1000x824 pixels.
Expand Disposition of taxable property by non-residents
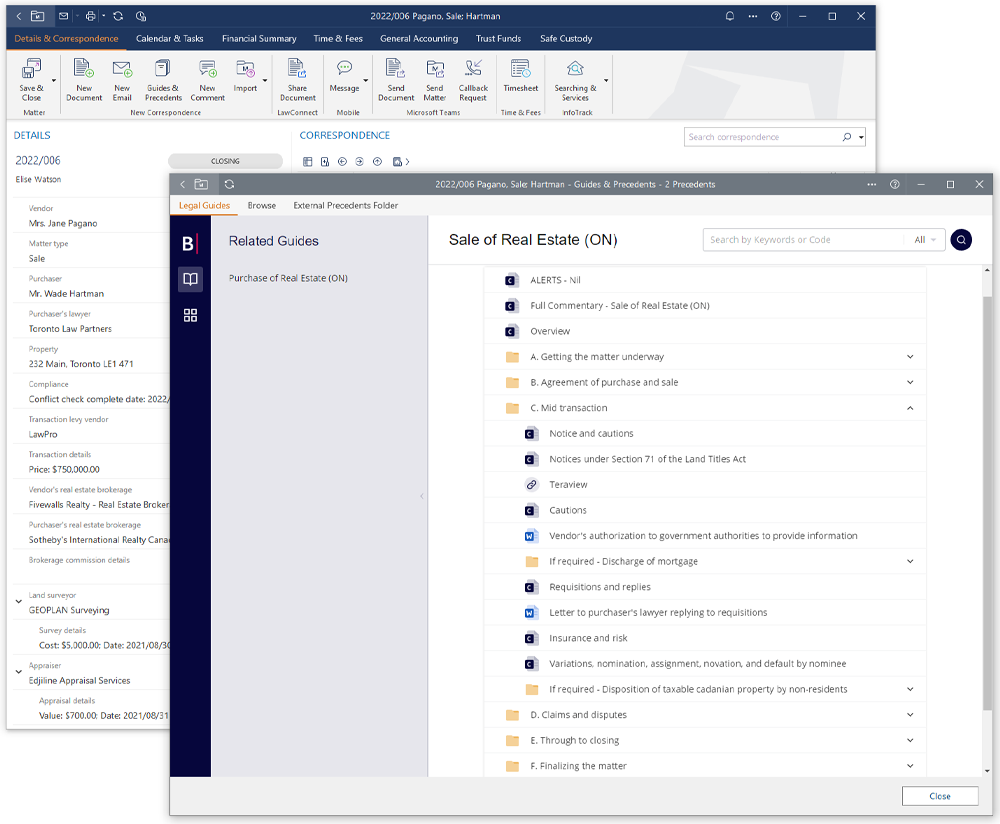(910, 689)
